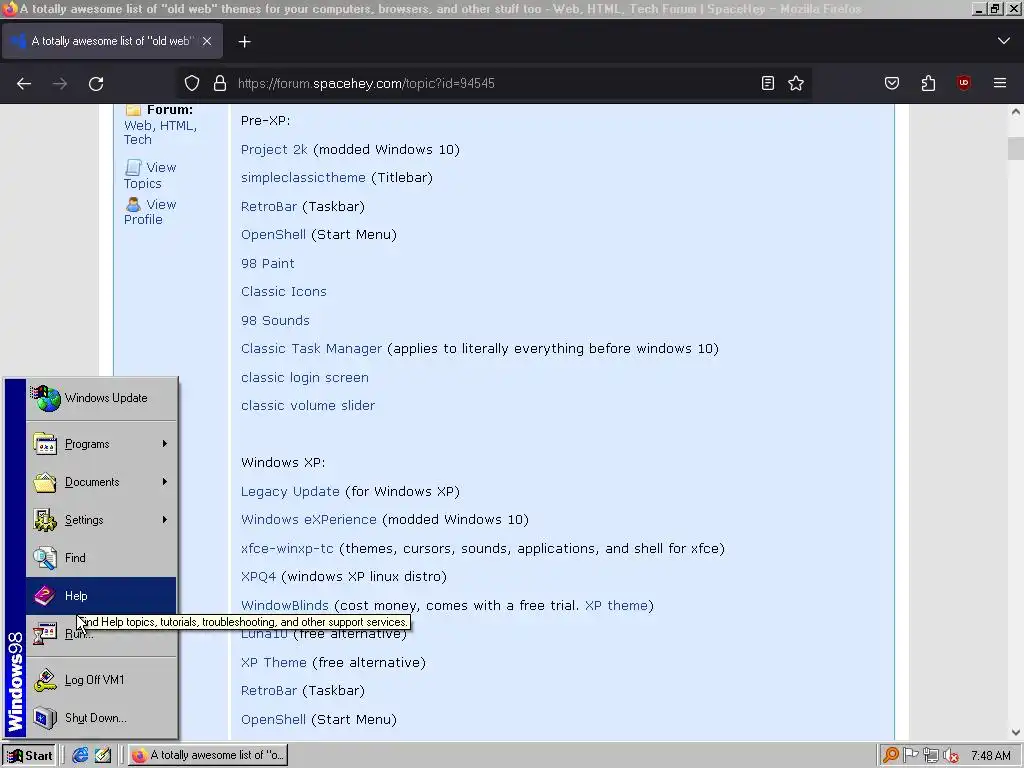The width and height of the screenshot is (1024, 768).
Task: Open the Classic Icons link
Action: pyautogui.click(x=283, y=292)
